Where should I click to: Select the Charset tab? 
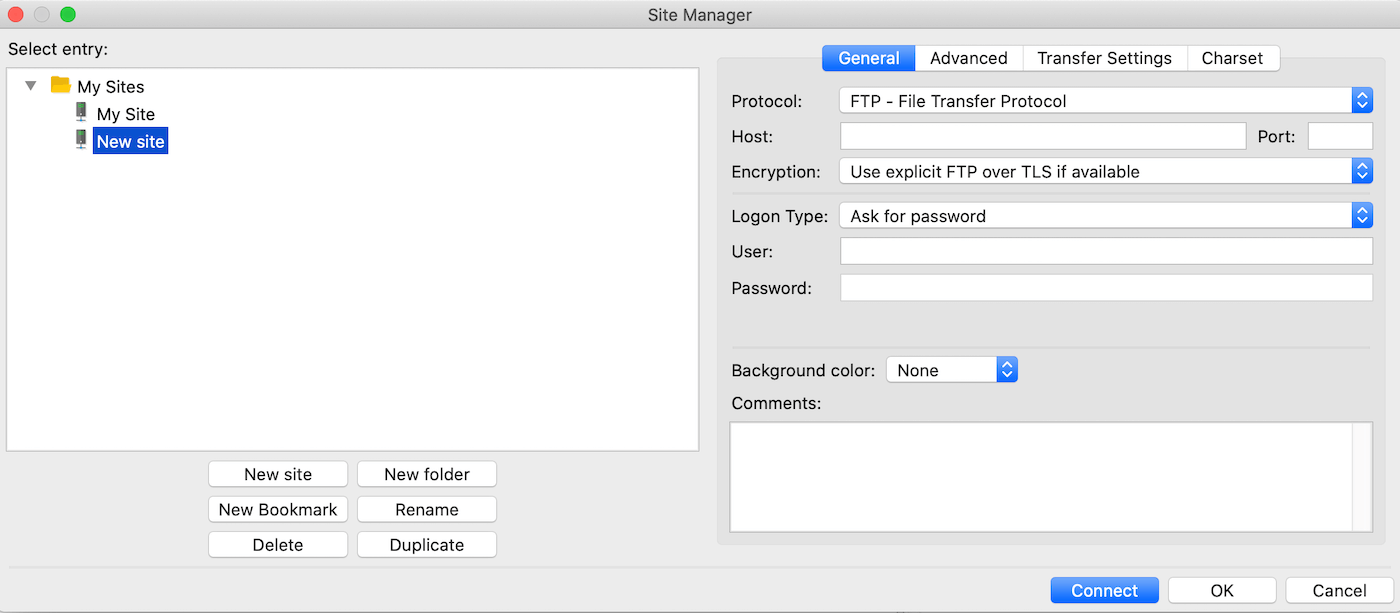(x=1233, y=57)
